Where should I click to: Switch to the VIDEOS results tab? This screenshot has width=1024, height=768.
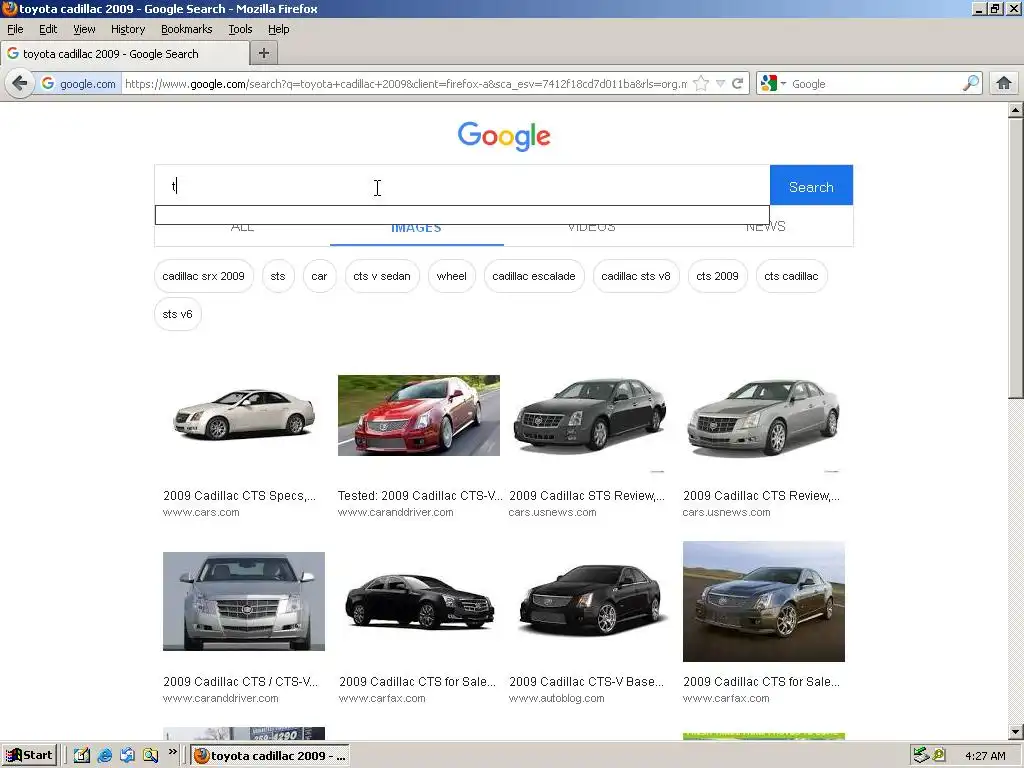[x=591, y=229]
